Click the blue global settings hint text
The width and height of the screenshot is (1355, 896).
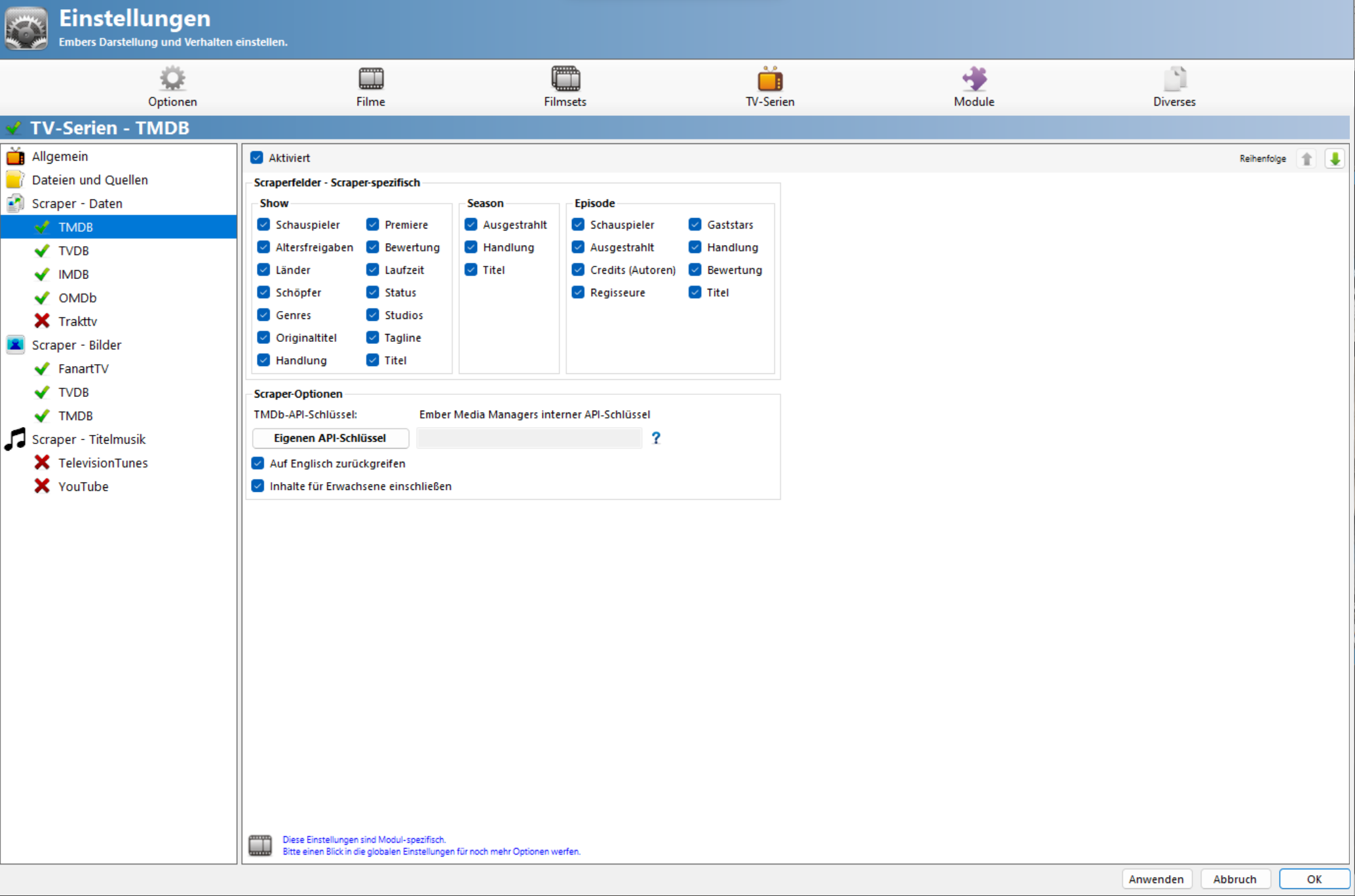[x=431, y=846]
